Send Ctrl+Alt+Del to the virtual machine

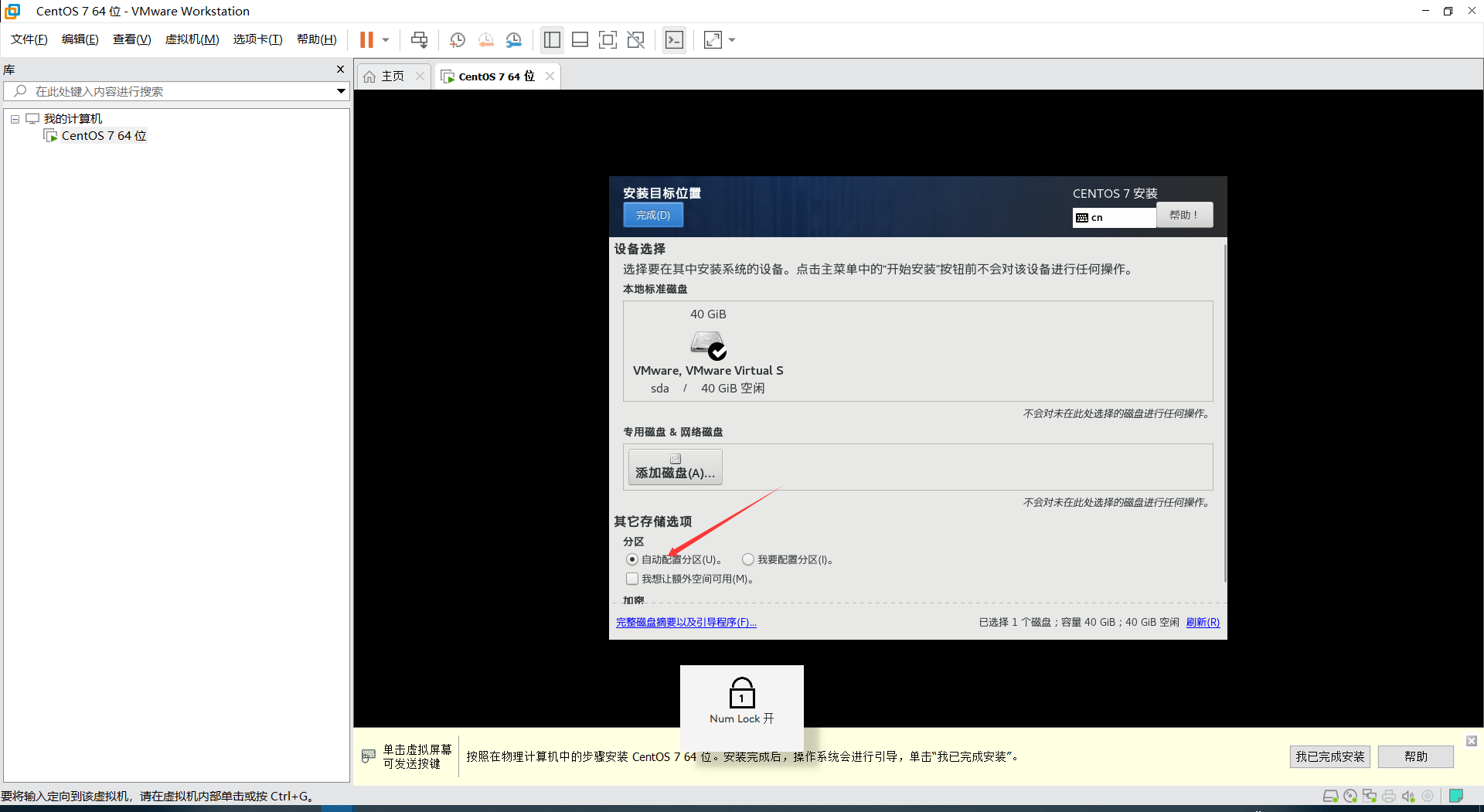(419, 39)
